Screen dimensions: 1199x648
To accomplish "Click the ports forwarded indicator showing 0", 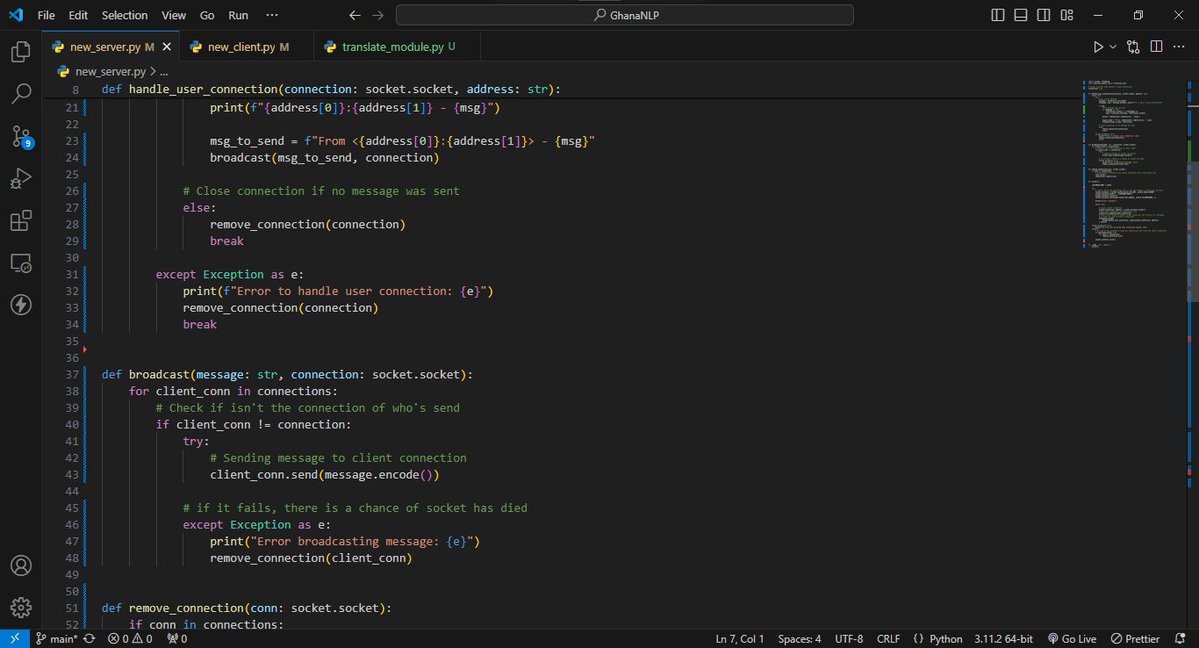I will click(177, 639).
